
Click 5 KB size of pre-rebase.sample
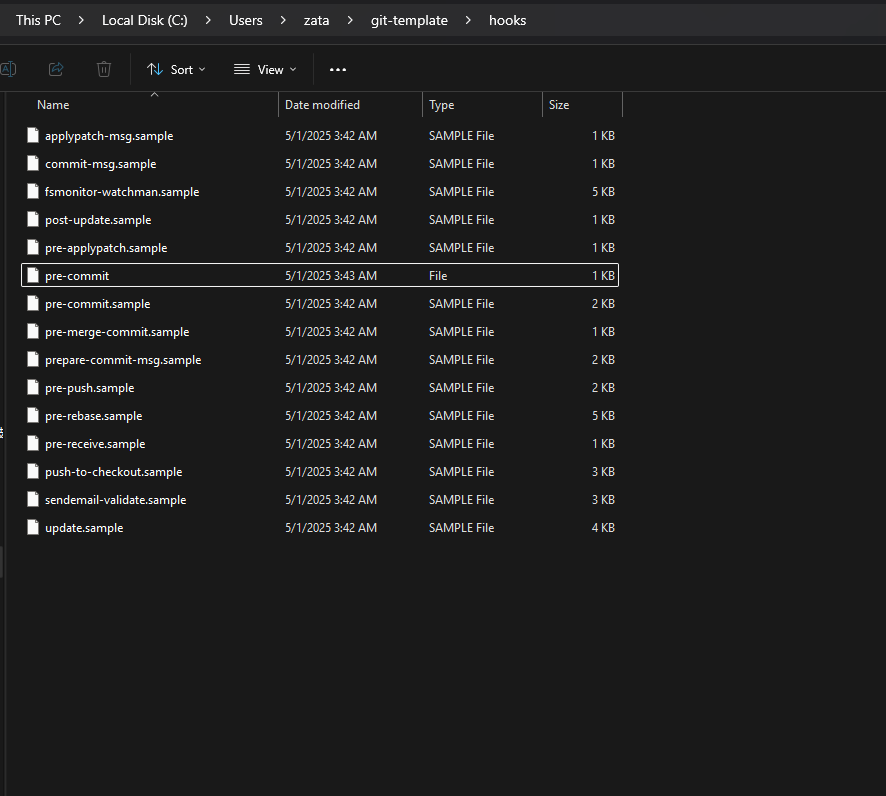click(603, 416)
